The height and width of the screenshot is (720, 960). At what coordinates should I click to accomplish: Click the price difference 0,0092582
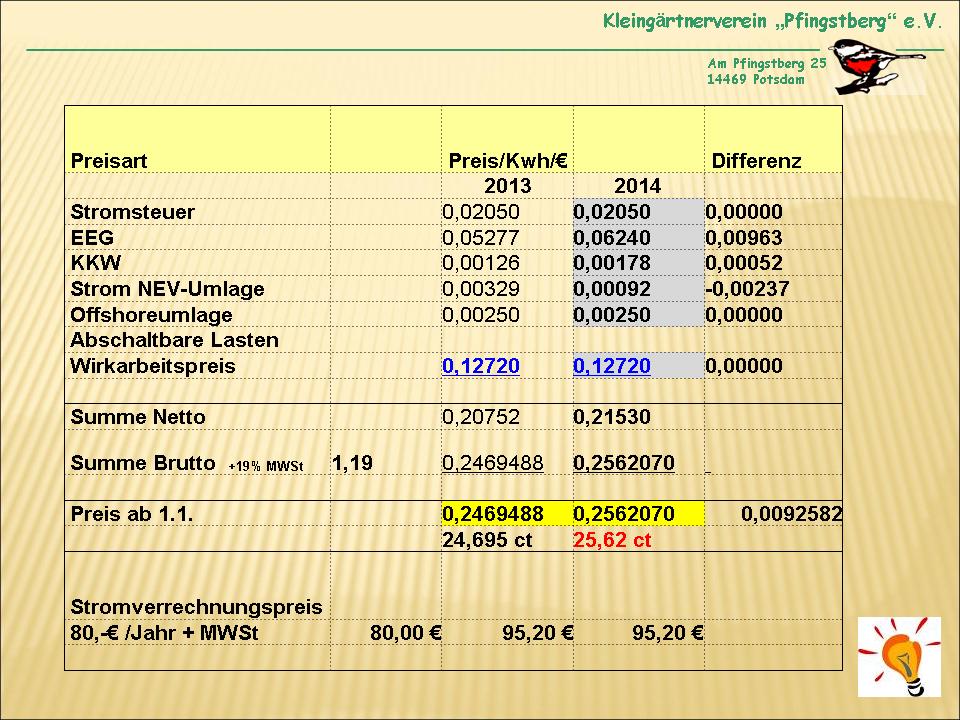point(792,514)
